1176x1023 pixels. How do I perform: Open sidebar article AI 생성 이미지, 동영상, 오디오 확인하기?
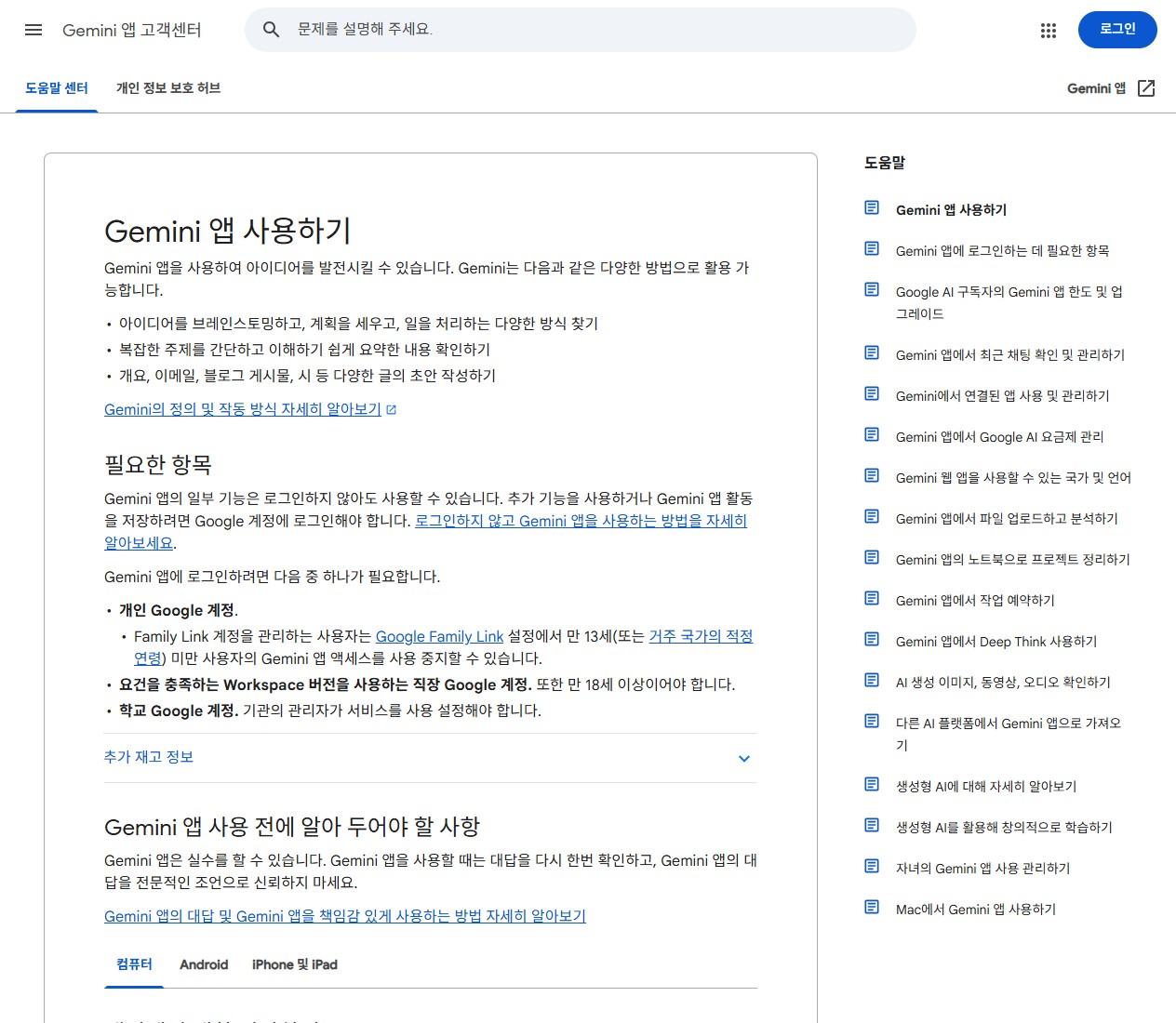click(x=1003, y=683)
